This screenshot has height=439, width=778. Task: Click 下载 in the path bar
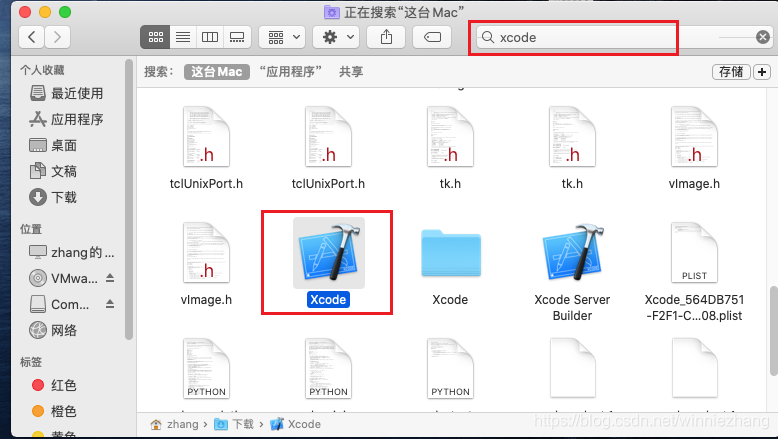click(x=234, y=425)
